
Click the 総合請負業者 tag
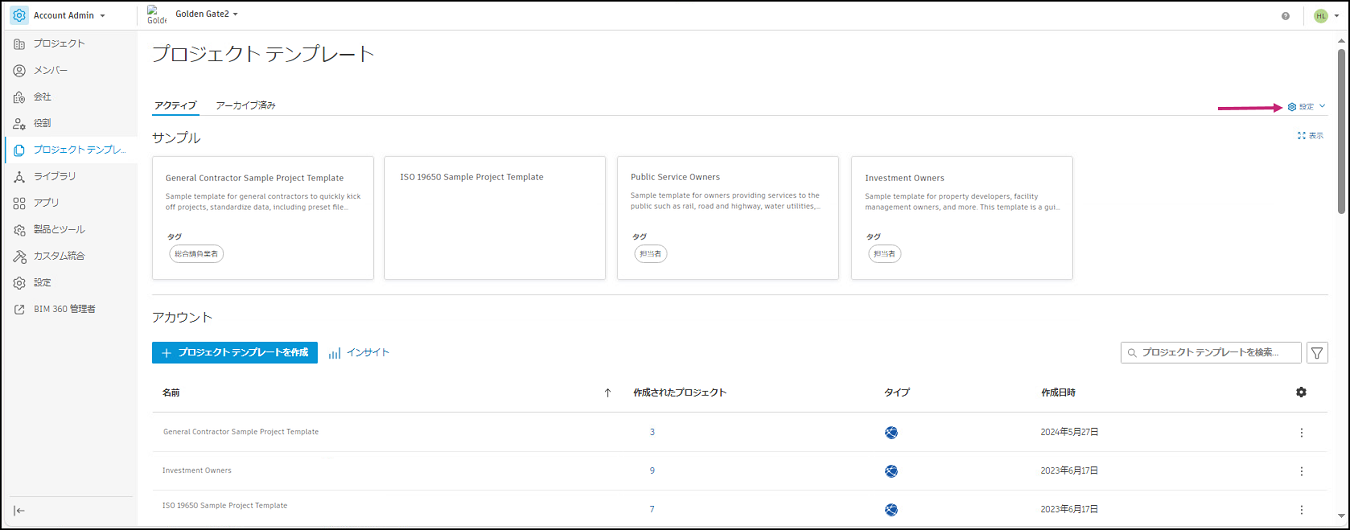click(x=196, y=254)
